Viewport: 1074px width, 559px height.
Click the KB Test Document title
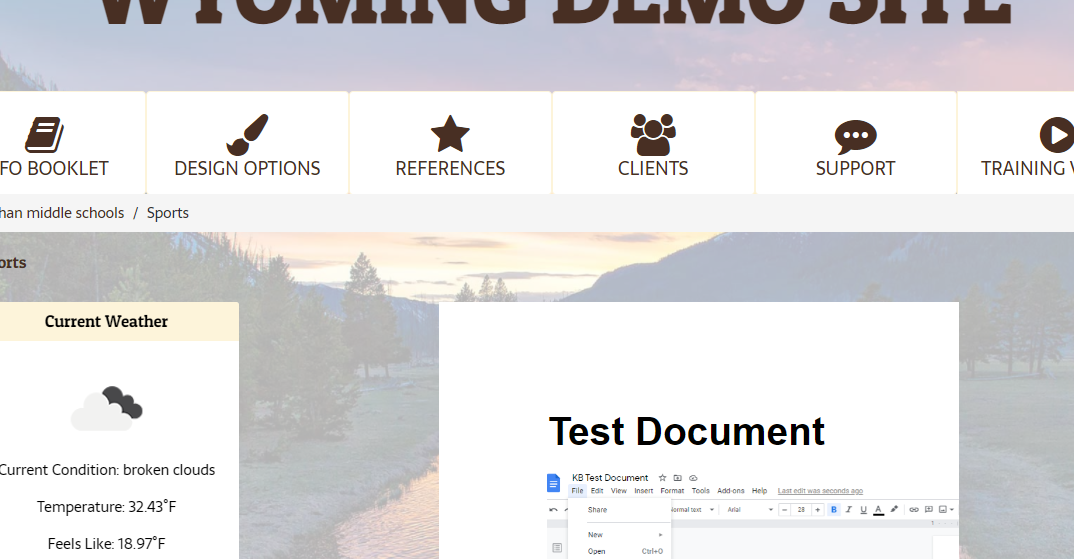[610, 477]
